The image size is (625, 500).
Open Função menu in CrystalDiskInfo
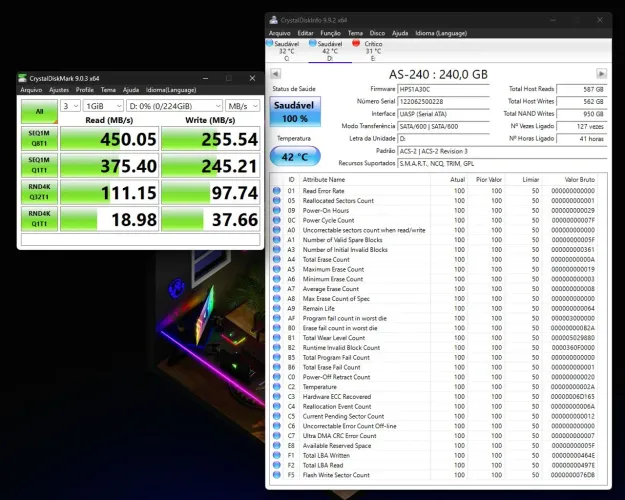(330, 33)
